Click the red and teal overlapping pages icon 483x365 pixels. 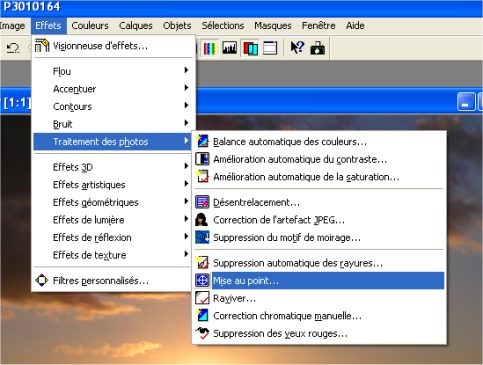point(250,48)
